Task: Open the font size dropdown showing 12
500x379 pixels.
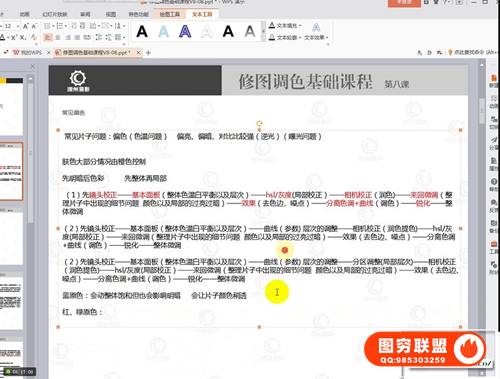Action: 18,26
